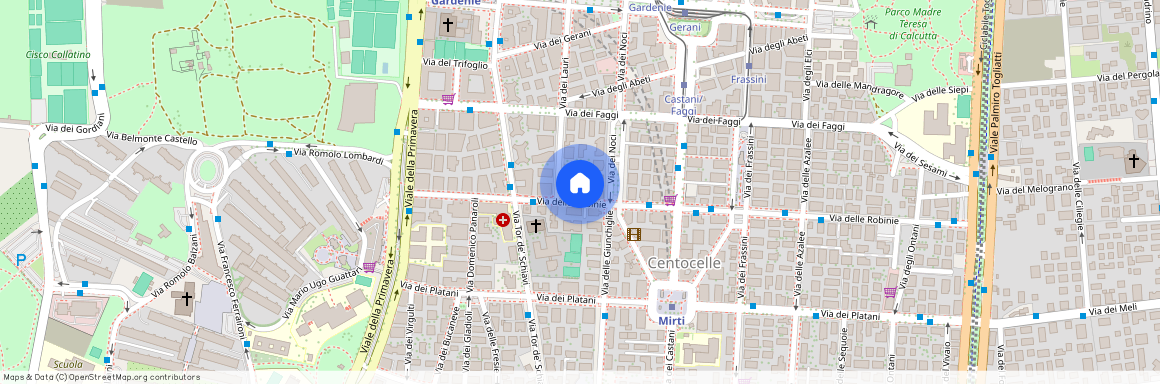Viewport: 1160px width, 384px height.
Task: Click the Castani/Faggi stop label
Action: point(683,105)
